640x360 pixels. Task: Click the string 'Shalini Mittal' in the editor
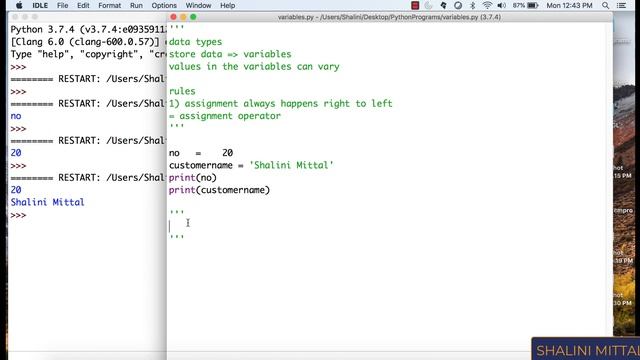coord(291,165)
